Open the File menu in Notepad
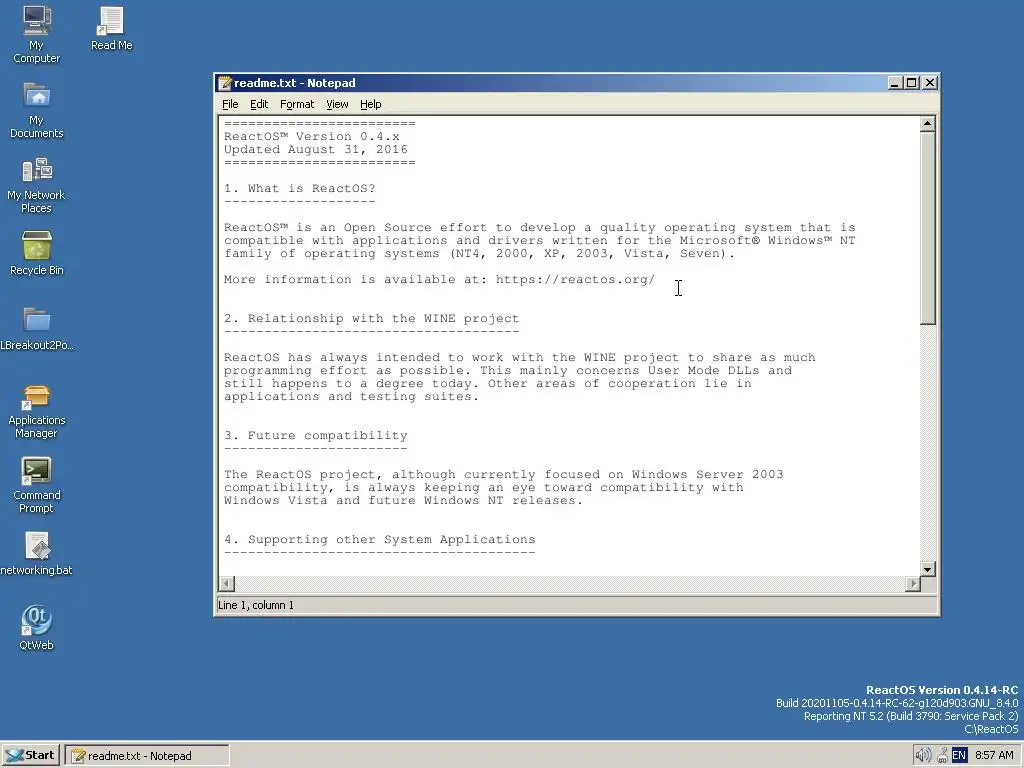 coord(230,104)
